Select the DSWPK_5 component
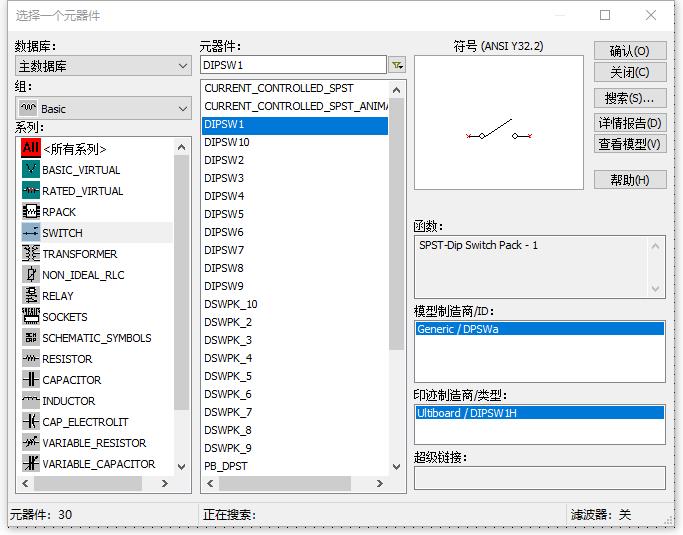Viewport: 683px width, 535px height. 295,376
